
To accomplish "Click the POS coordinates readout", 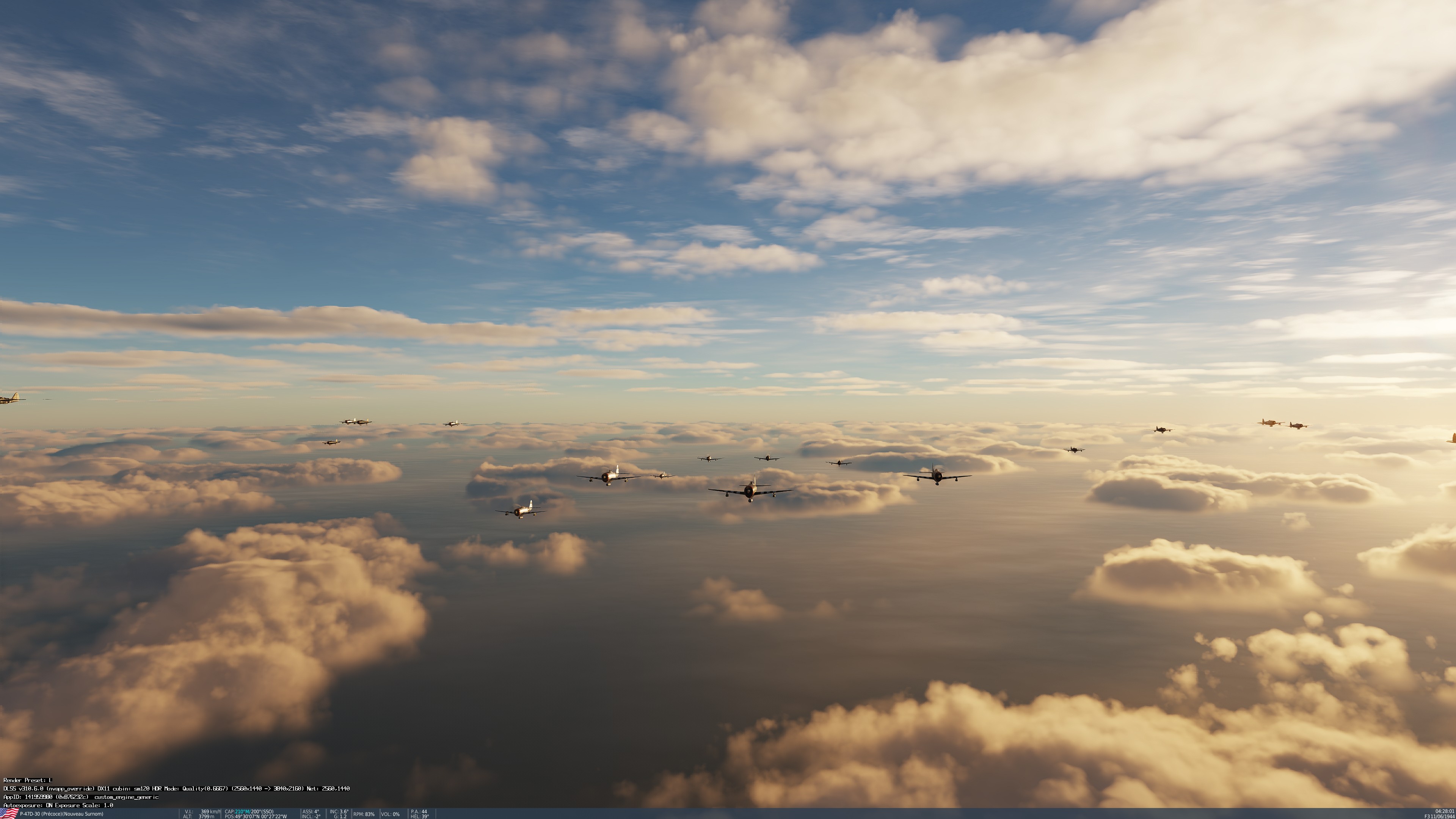I will click(256, 817).
